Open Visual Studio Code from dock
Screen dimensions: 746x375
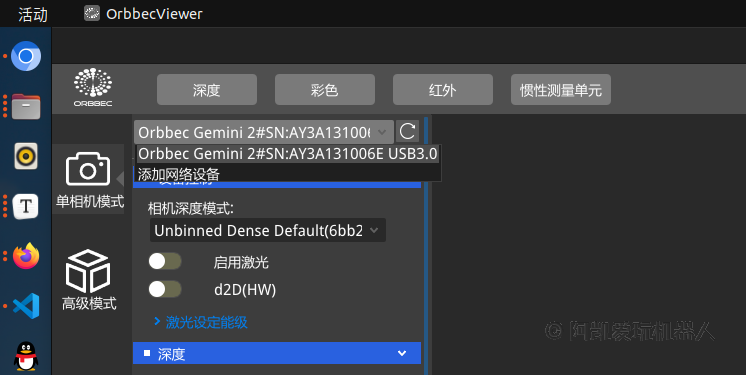26,306
